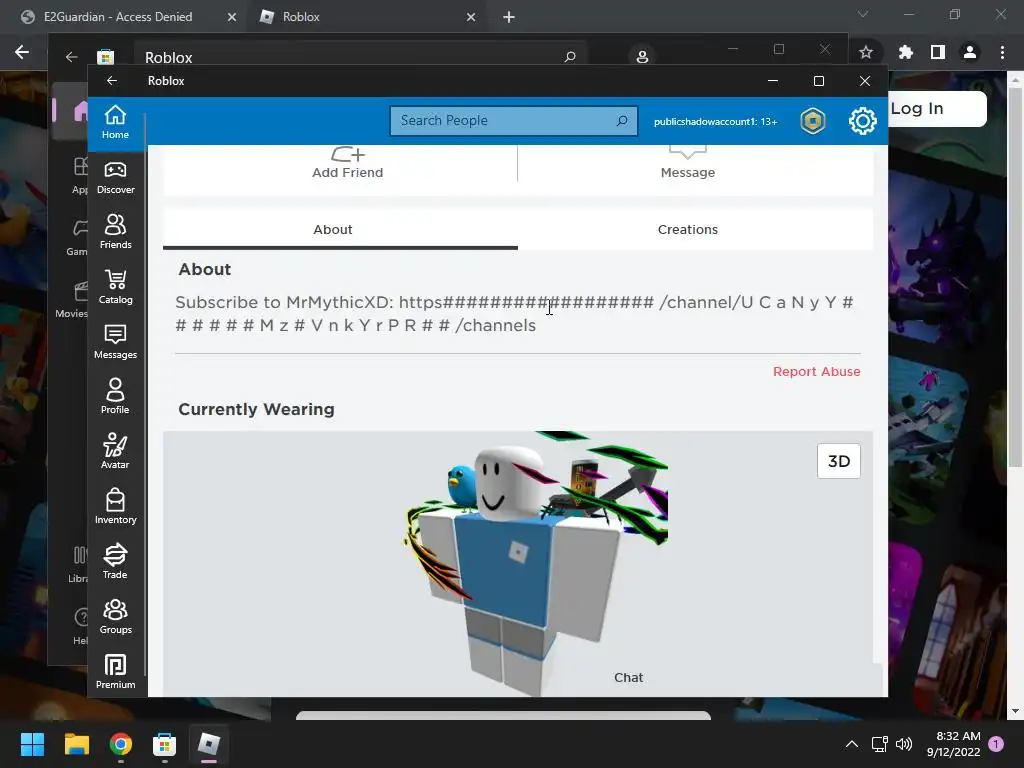Click Chrome back arrow
Screen dimensions: 1024x768
pos(22,52)
